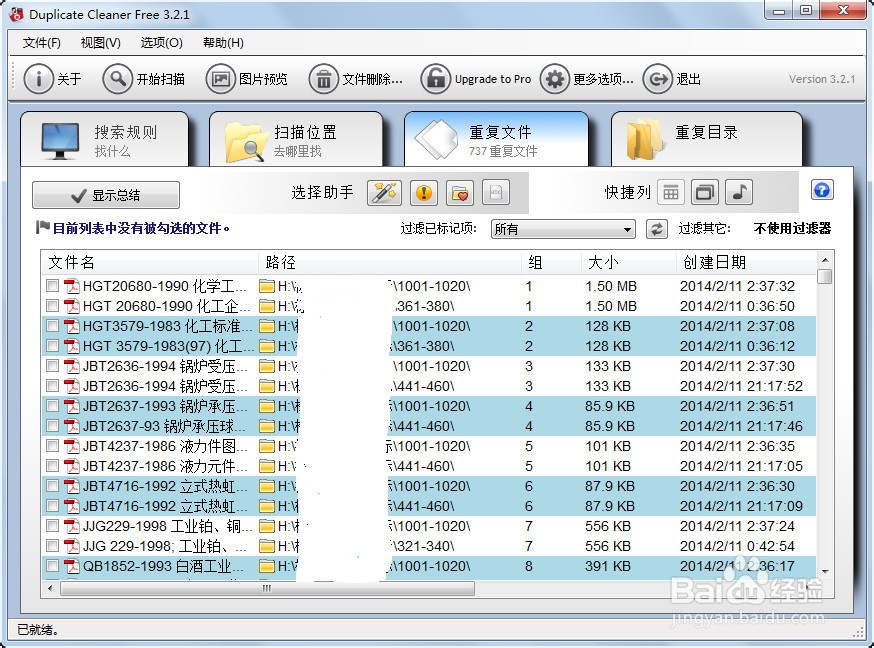This screenshot has height=648, width=874.
Task: Click the horizontal scrollbar thumb of file list
Action: pyautogui.click(x=268, y=588)
